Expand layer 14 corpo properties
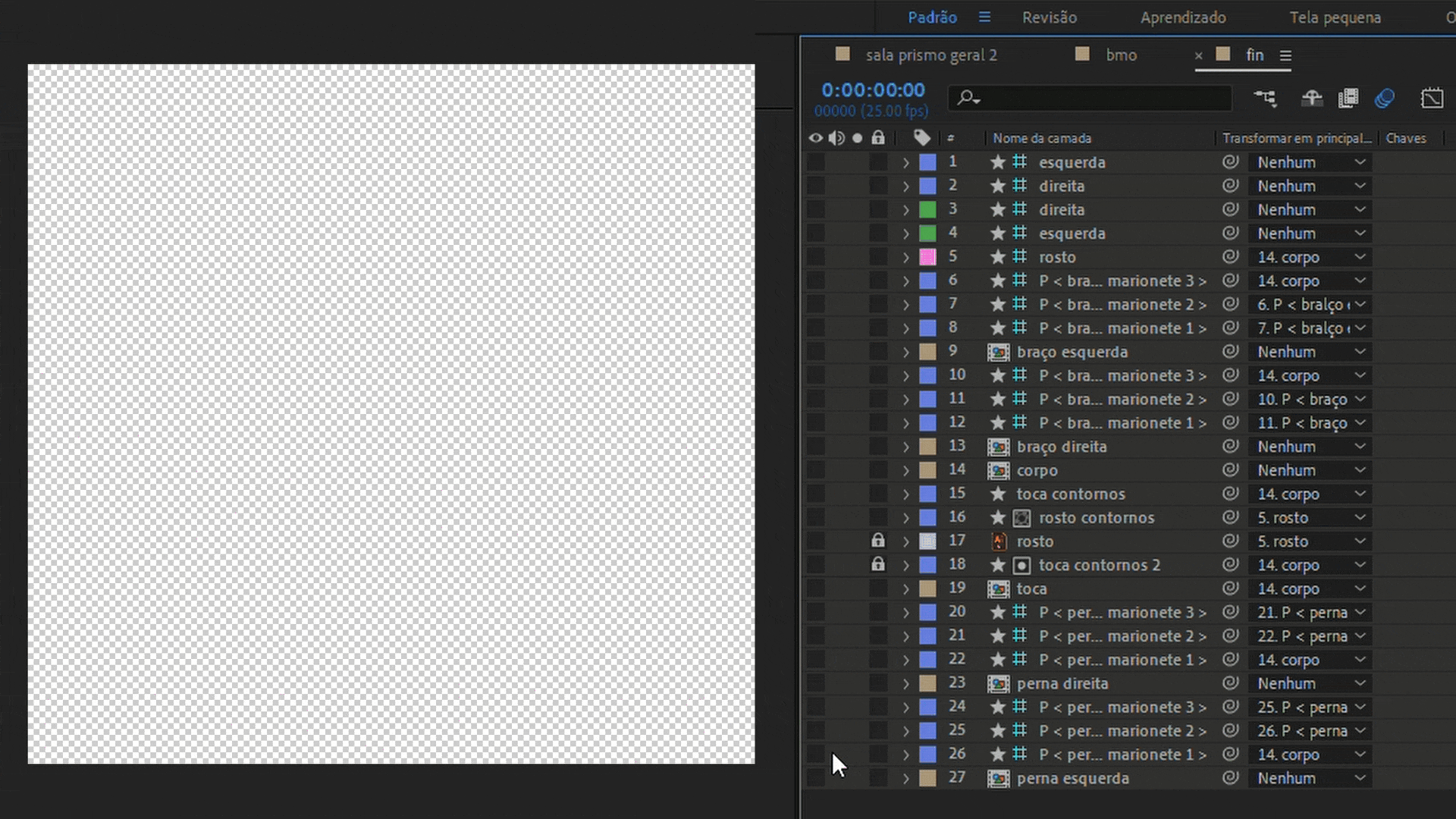 905,470
